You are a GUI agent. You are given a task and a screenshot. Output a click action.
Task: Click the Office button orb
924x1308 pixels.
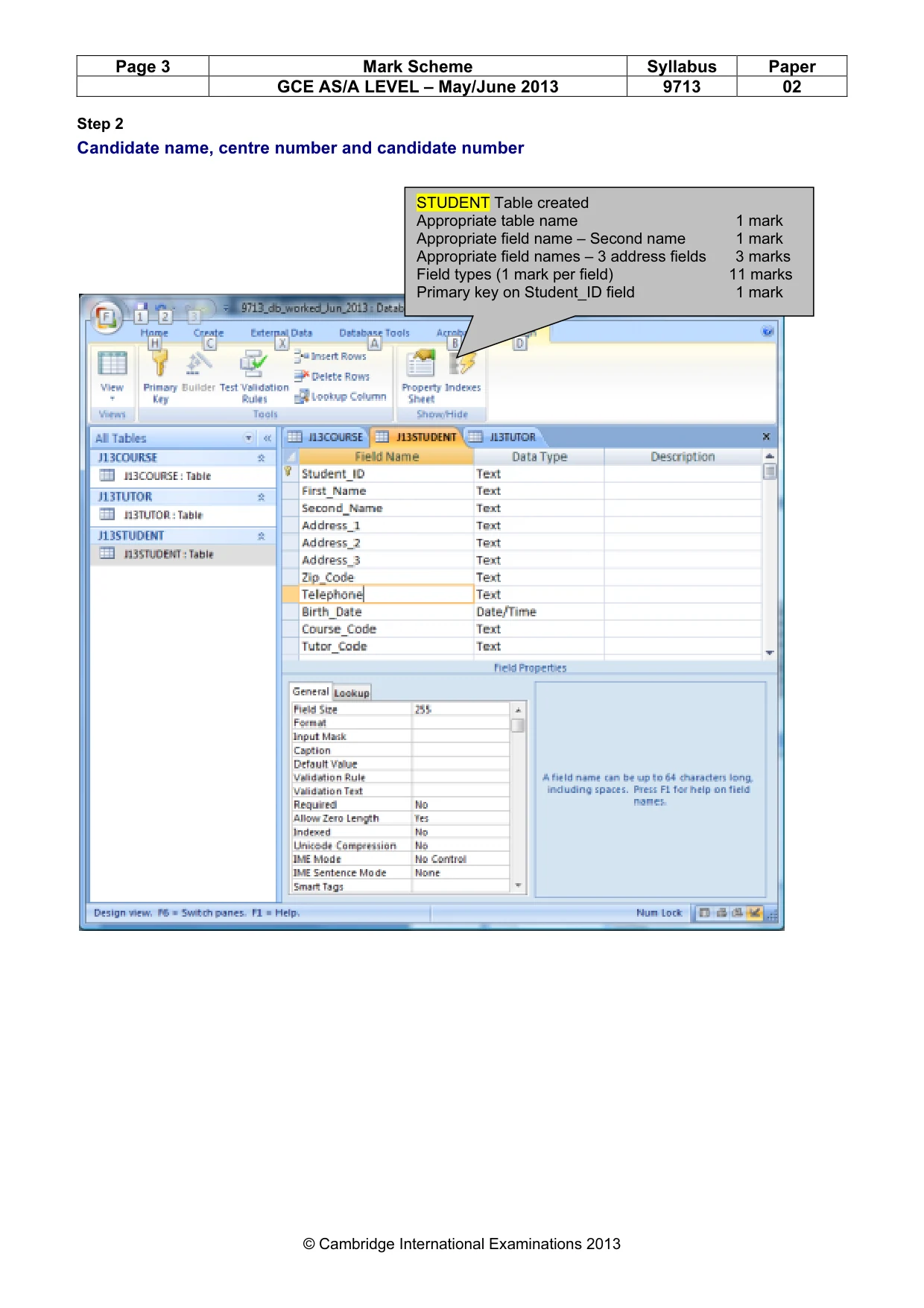point(107,317)
